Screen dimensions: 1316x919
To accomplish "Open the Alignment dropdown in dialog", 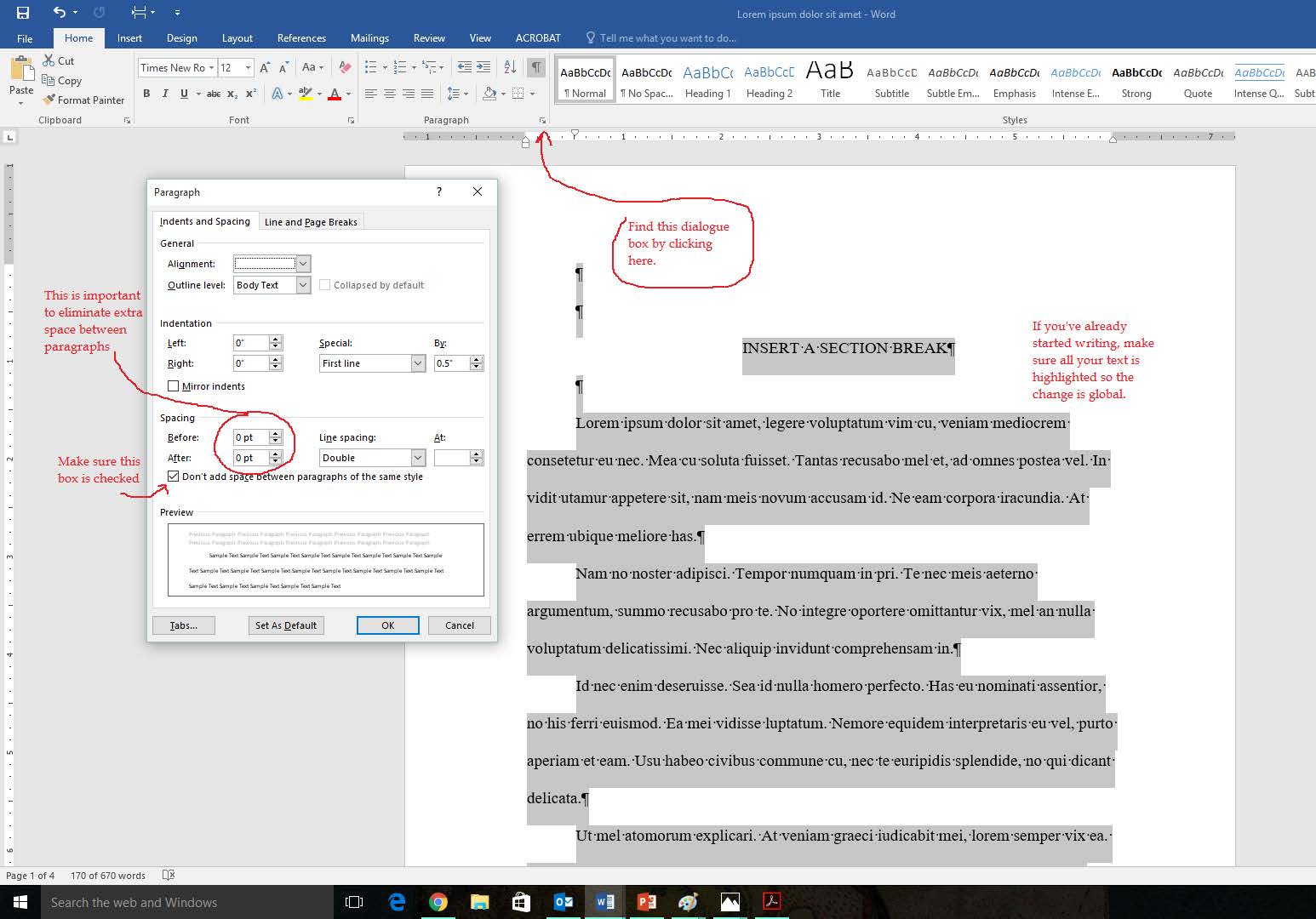I will (x=303, y=264).
